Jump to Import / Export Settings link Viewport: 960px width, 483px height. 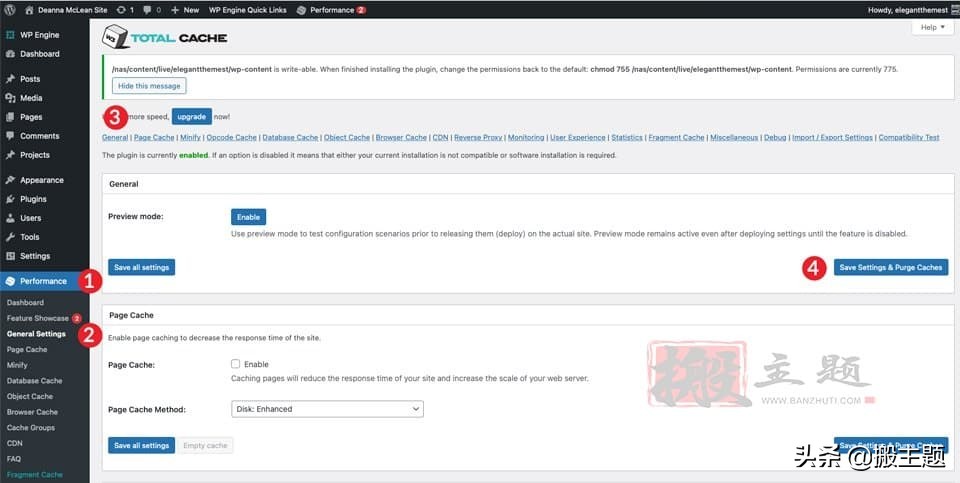pos(833,137)
